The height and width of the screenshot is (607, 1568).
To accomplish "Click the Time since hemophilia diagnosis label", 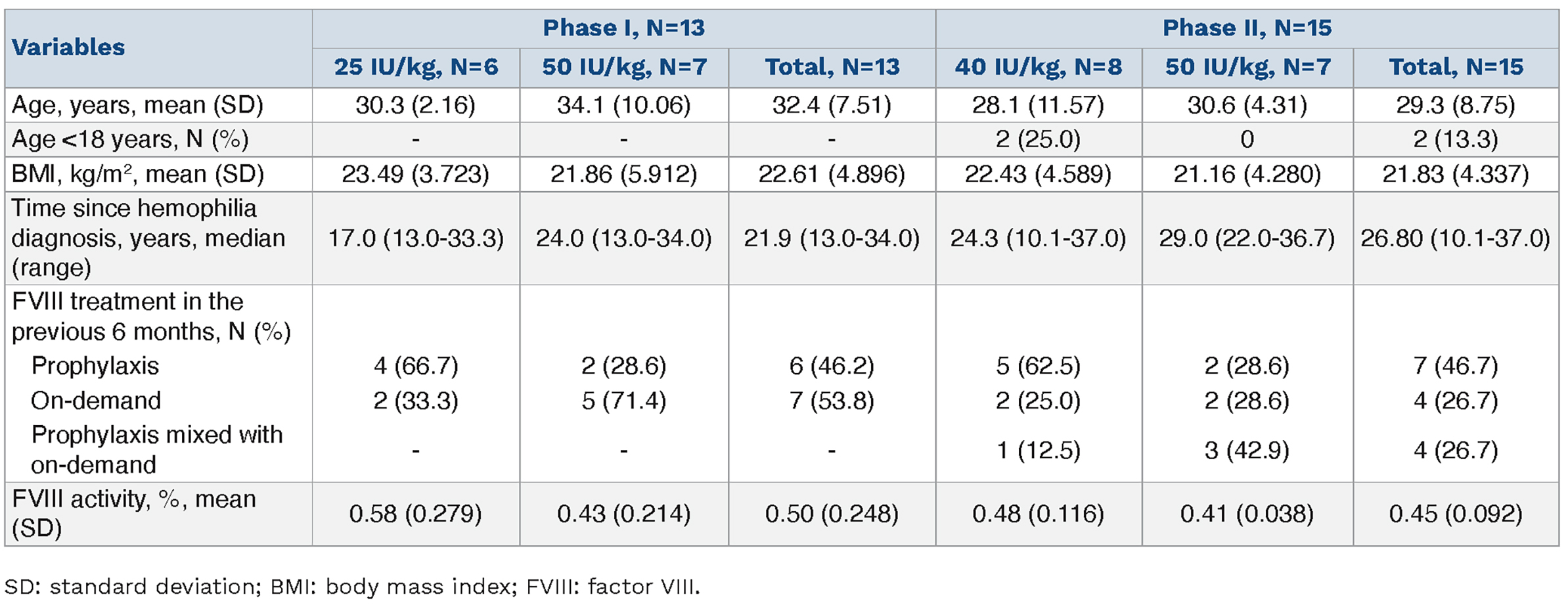I will pos(148,238).
